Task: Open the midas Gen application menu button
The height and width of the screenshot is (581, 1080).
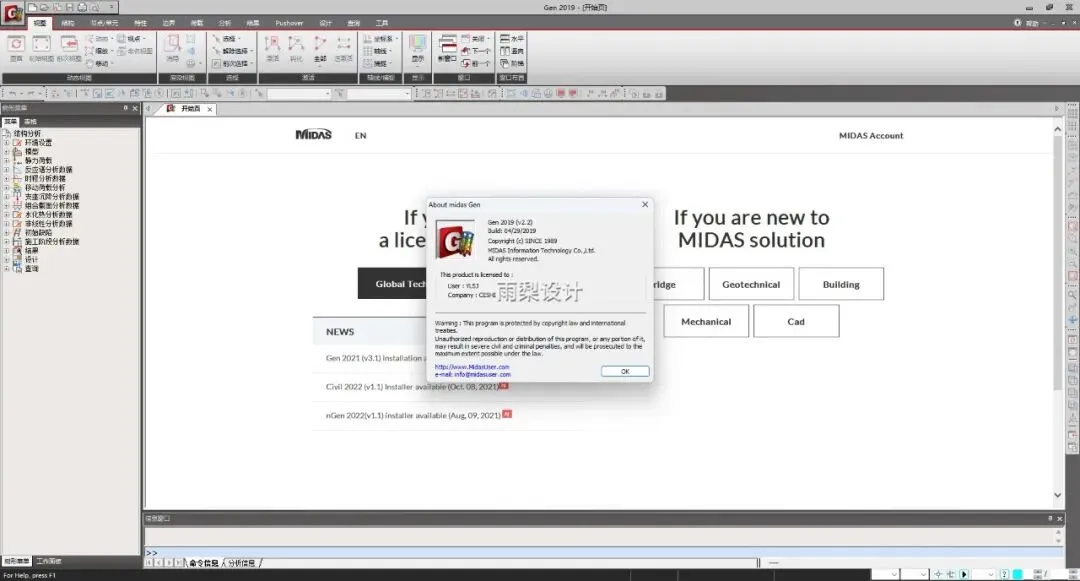Action: click(13, 13)
